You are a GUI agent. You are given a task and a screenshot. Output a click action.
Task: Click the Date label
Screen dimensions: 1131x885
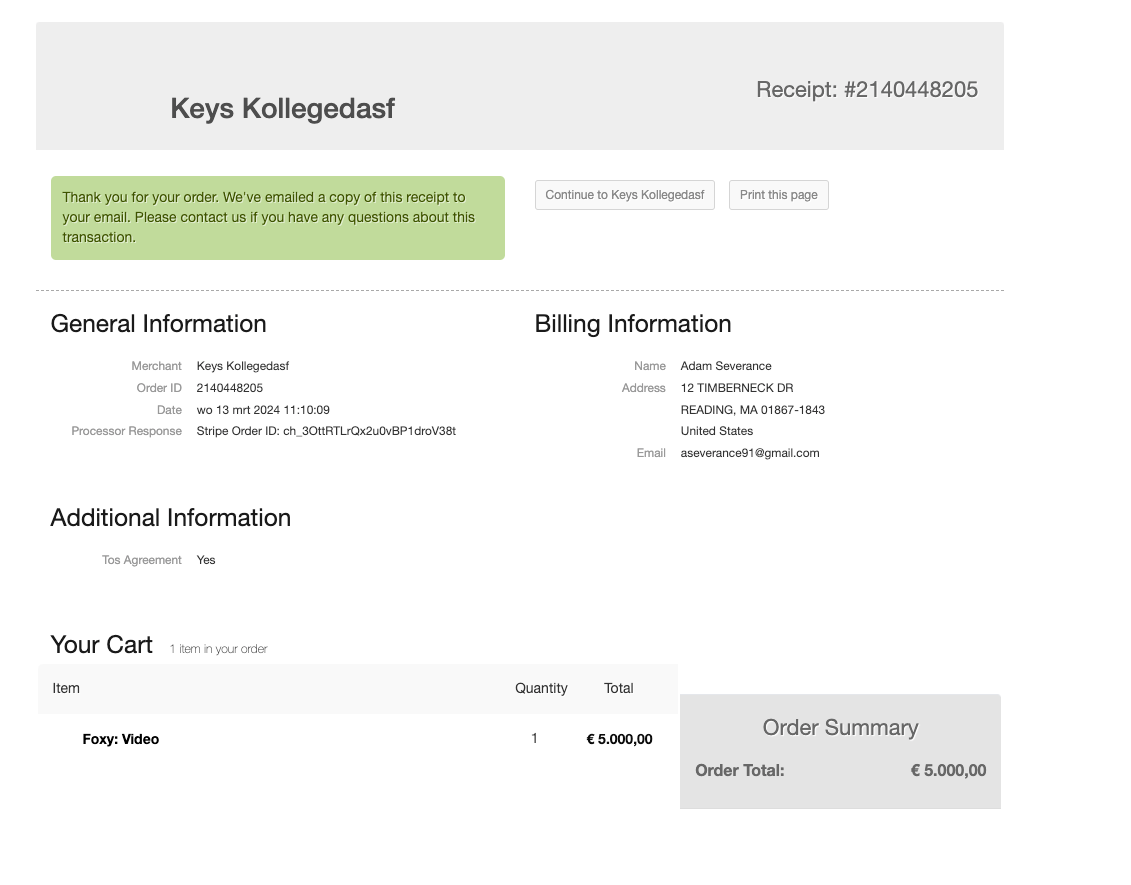pyautogui.click(x=170, y=410)
